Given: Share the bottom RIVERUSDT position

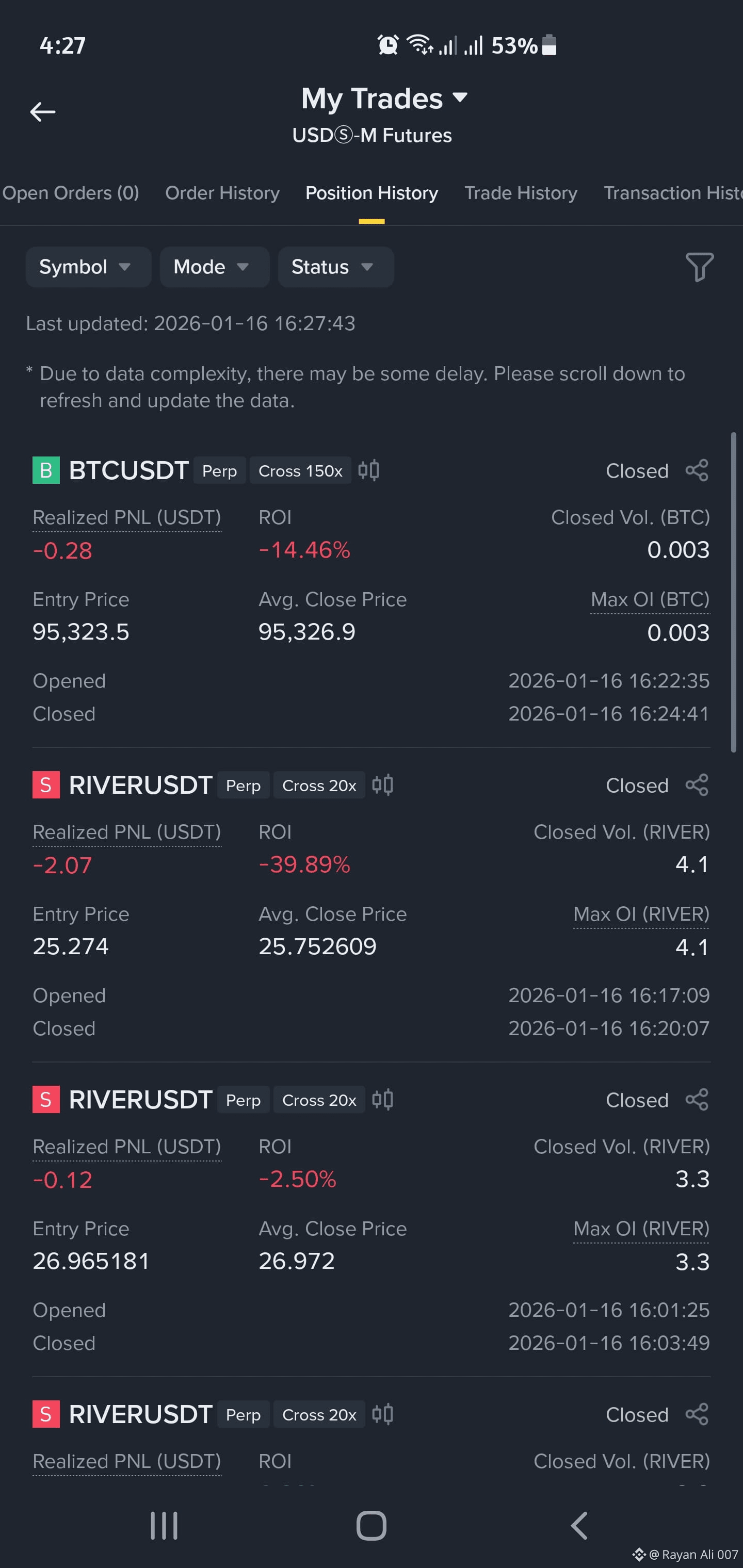Looking at the screenshot, I should pos(697,1415).
